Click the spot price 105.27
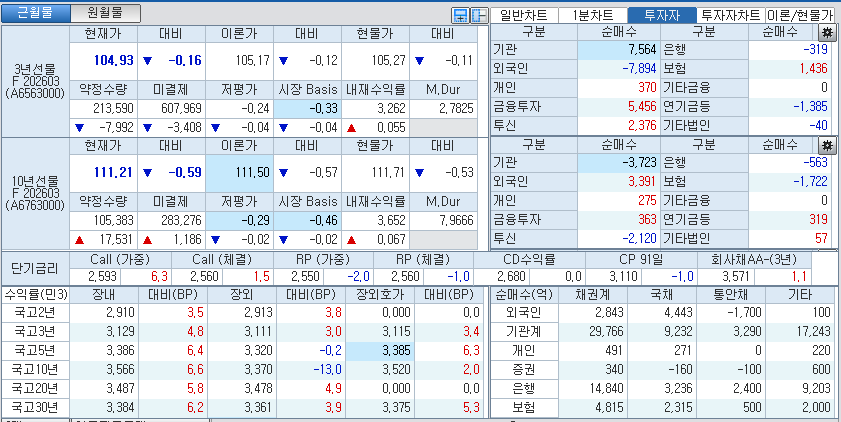 pyautogui.click(x=388, y=60)
